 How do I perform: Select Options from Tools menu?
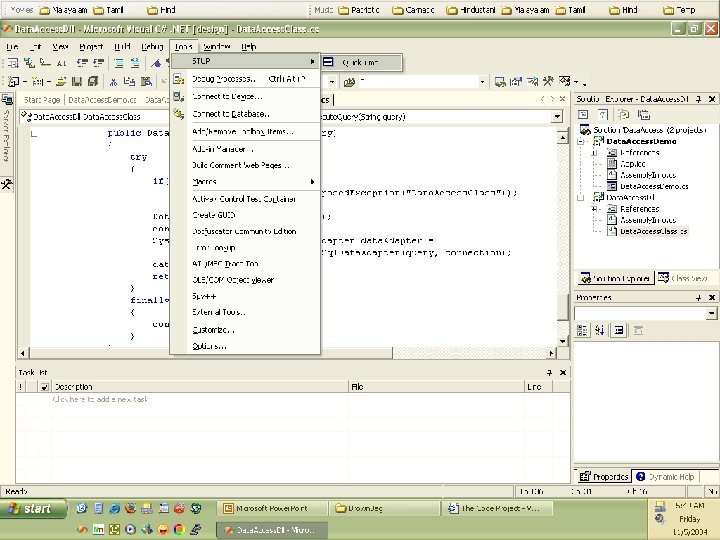pos(210,346)
